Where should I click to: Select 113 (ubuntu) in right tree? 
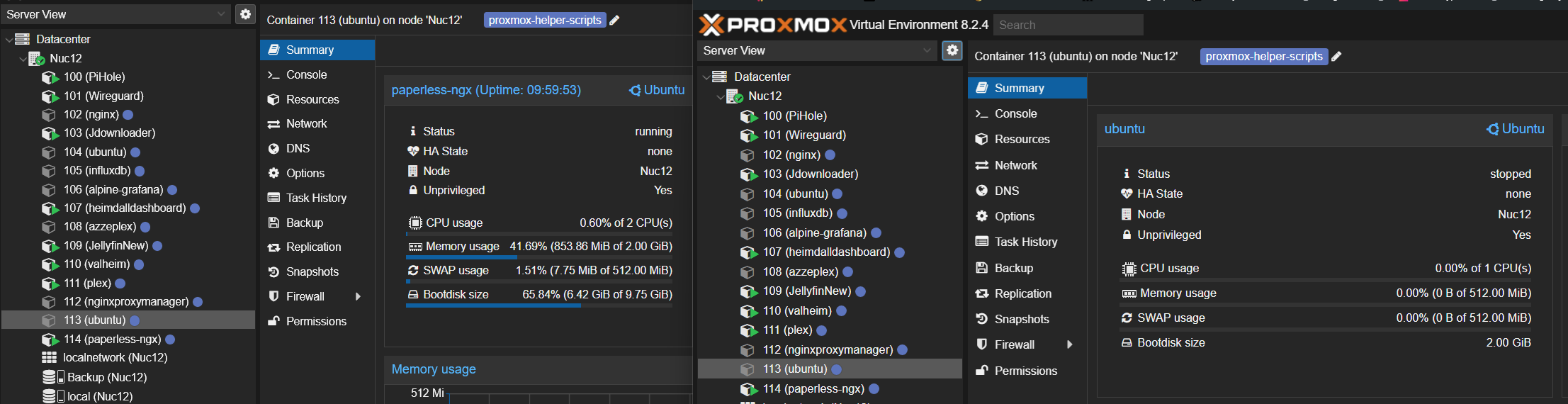tap(795, 369)
